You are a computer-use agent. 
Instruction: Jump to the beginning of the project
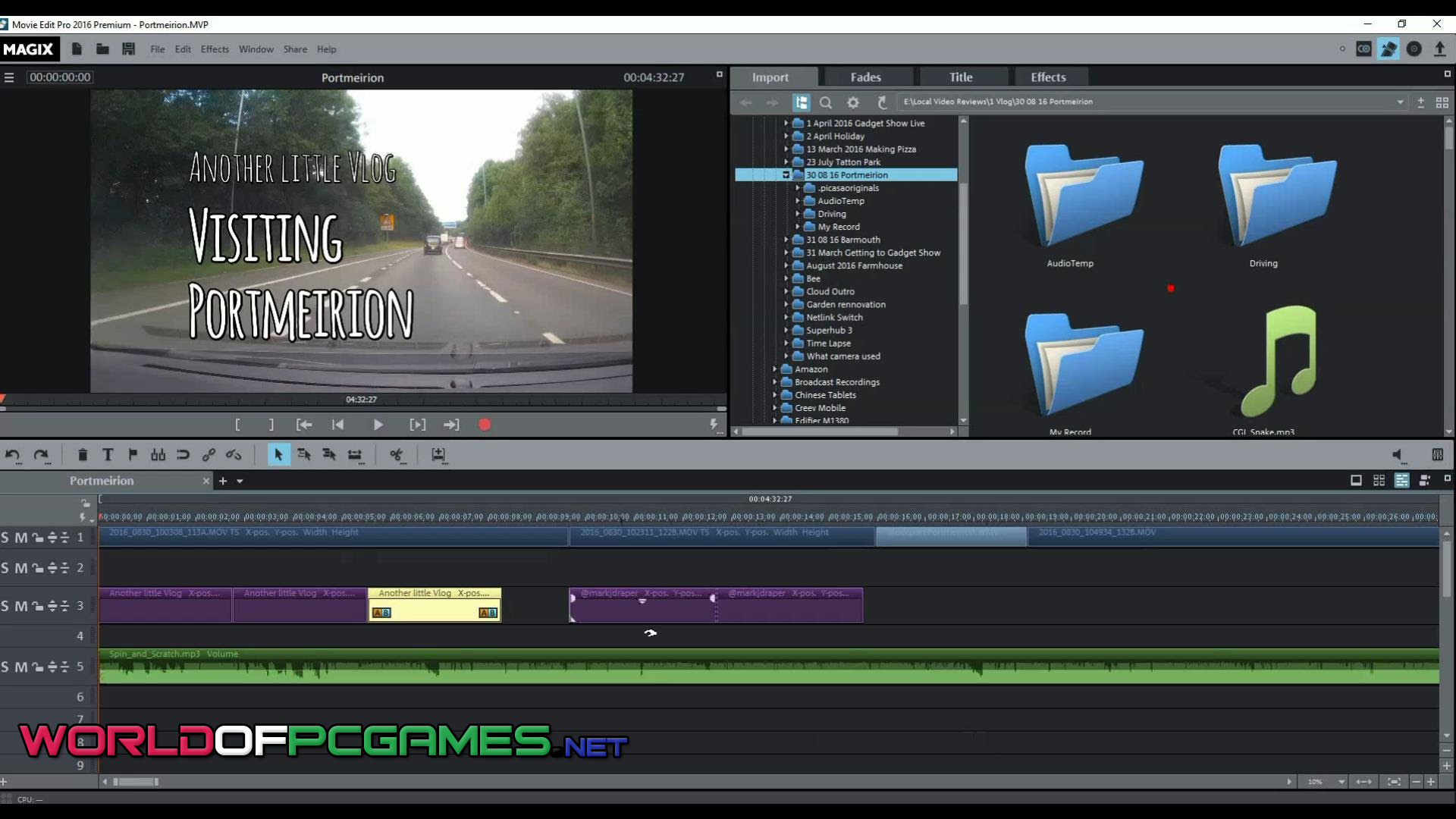click(x=338, y=425)
